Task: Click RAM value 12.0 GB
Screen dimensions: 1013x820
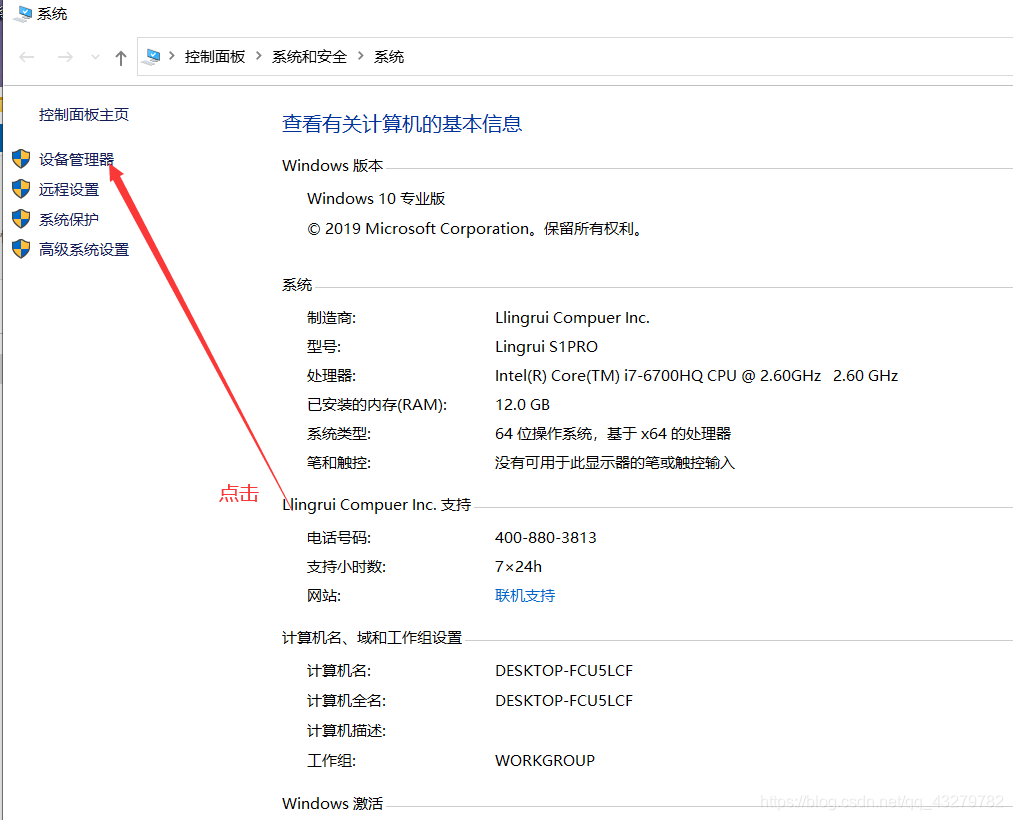Action: (x=523, y=405)
